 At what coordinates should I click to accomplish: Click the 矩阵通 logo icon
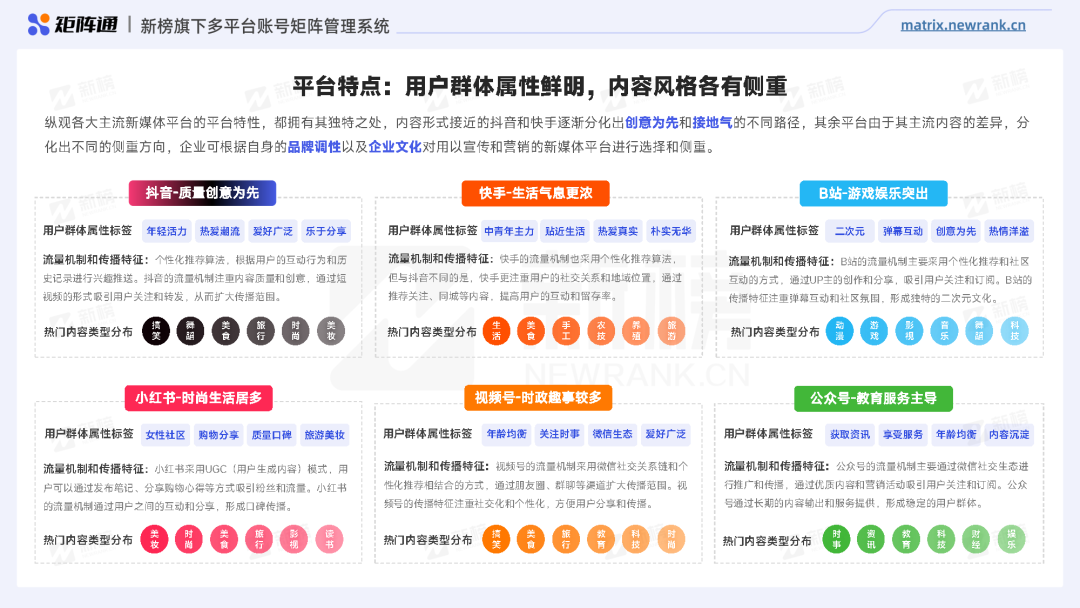point(38,24)
